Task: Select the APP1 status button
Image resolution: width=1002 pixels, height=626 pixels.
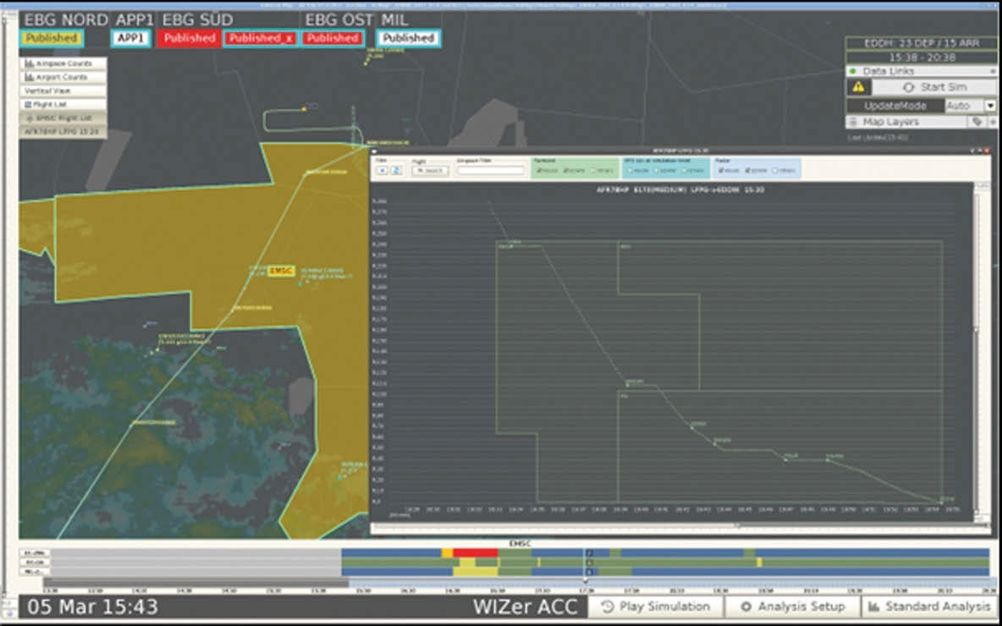Action: [132, 38]
